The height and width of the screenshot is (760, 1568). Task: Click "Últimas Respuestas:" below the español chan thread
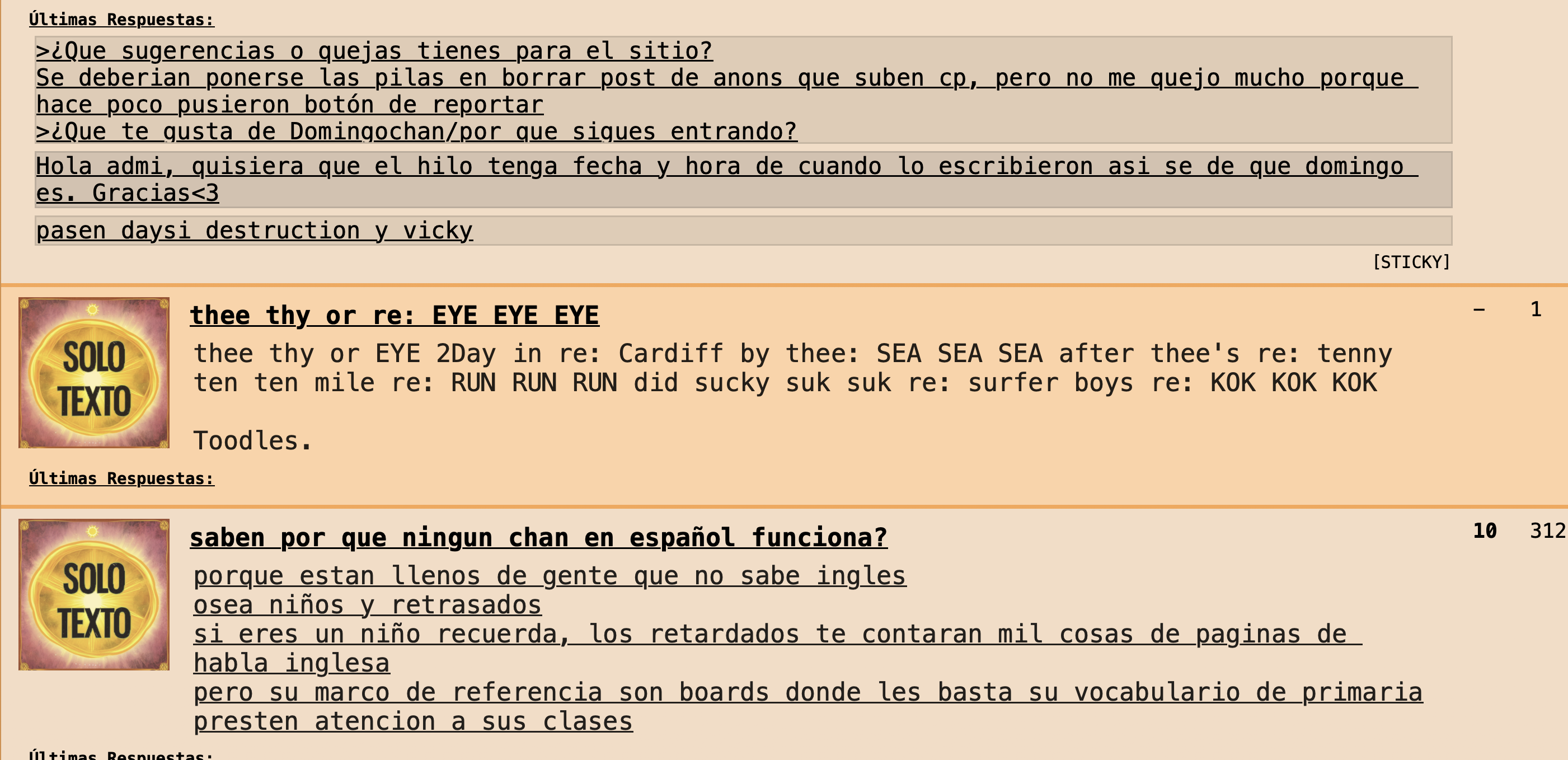click(121, 755)
